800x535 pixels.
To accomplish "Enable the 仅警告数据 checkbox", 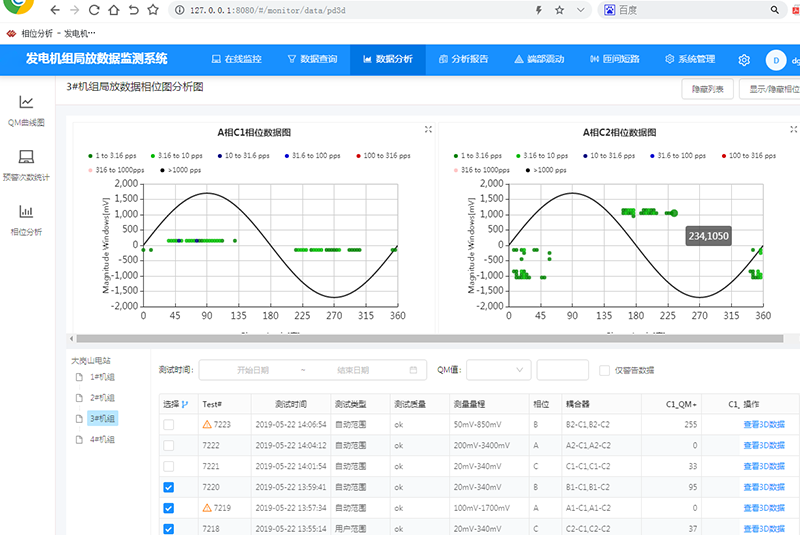I will click(605, 370).
